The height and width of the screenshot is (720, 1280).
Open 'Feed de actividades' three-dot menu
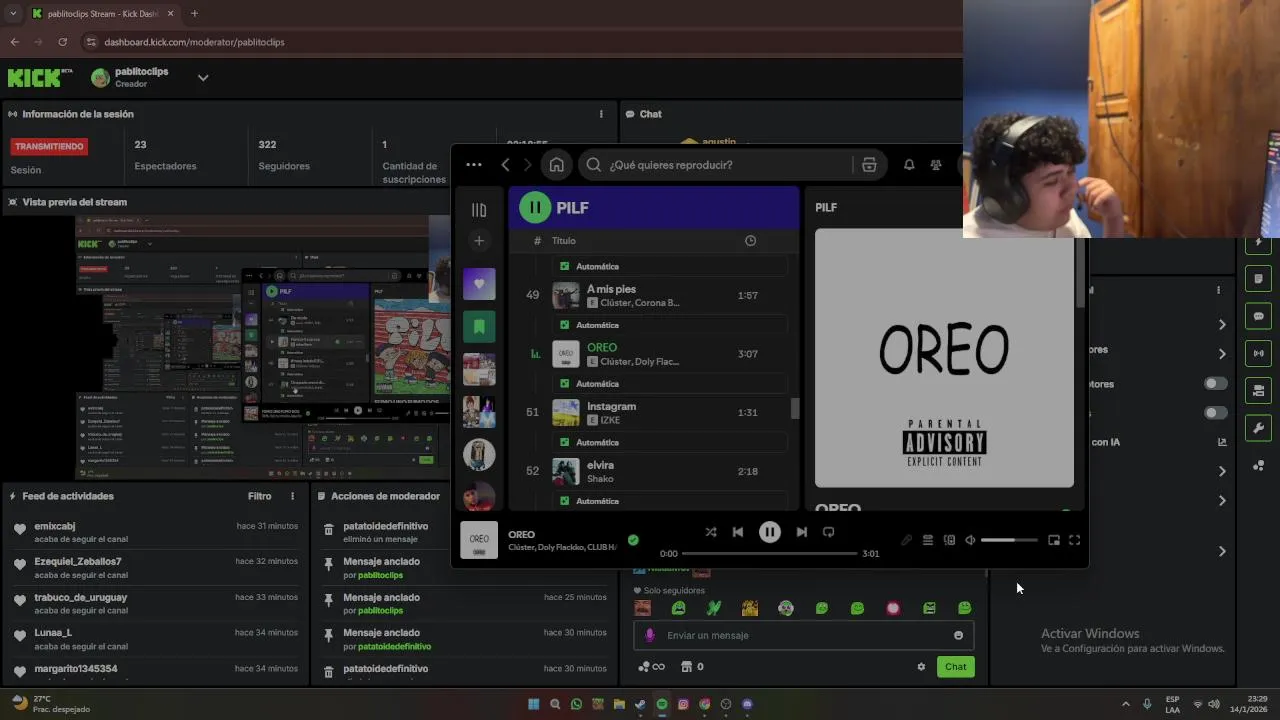(293, 496)
